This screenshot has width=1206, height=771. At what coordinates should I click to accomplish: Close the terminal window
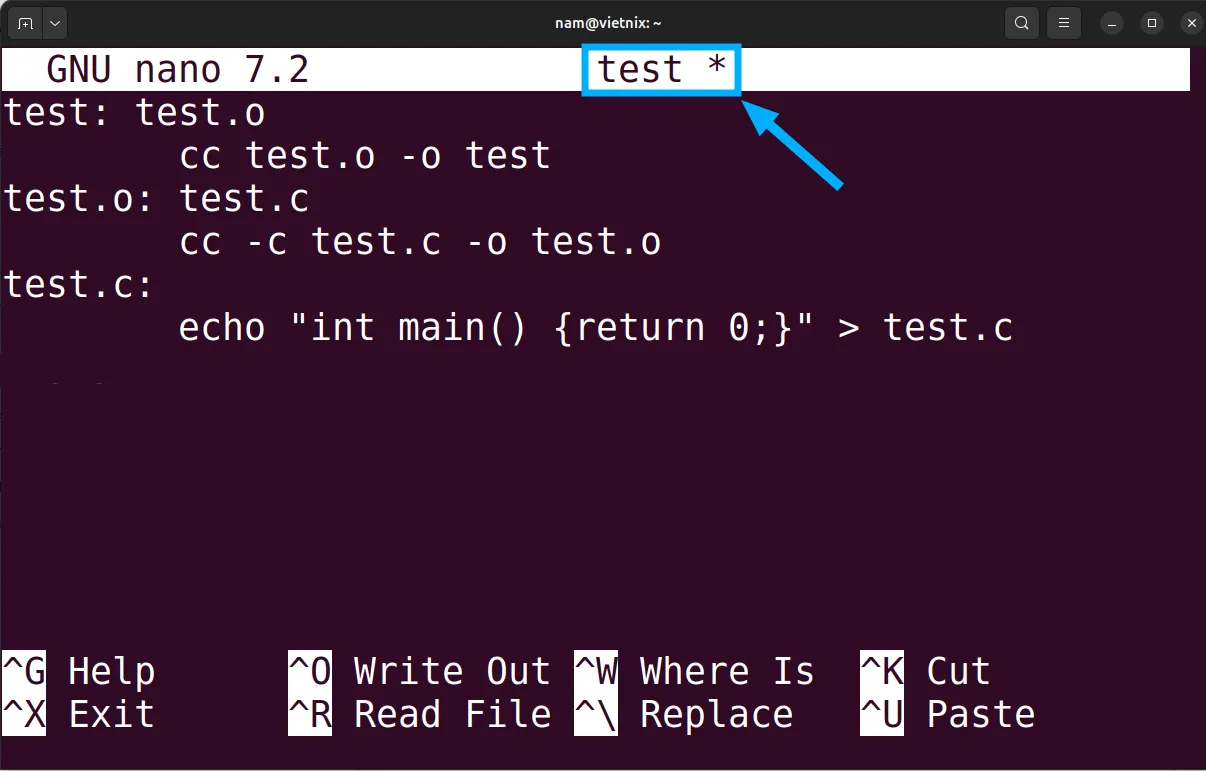[x=1189, y=23]
